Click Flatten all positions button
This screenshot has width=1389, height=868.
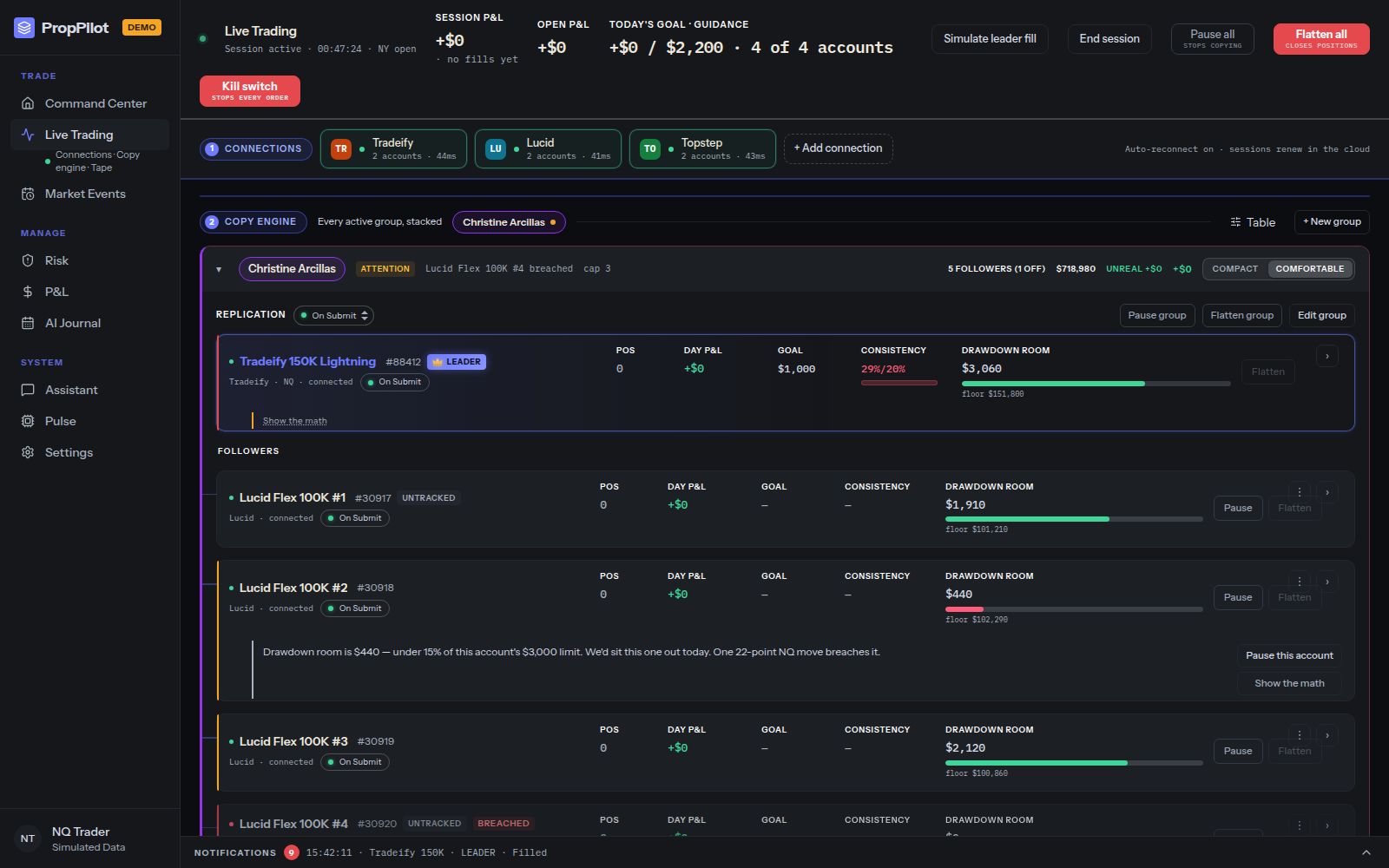point(1321,39)
